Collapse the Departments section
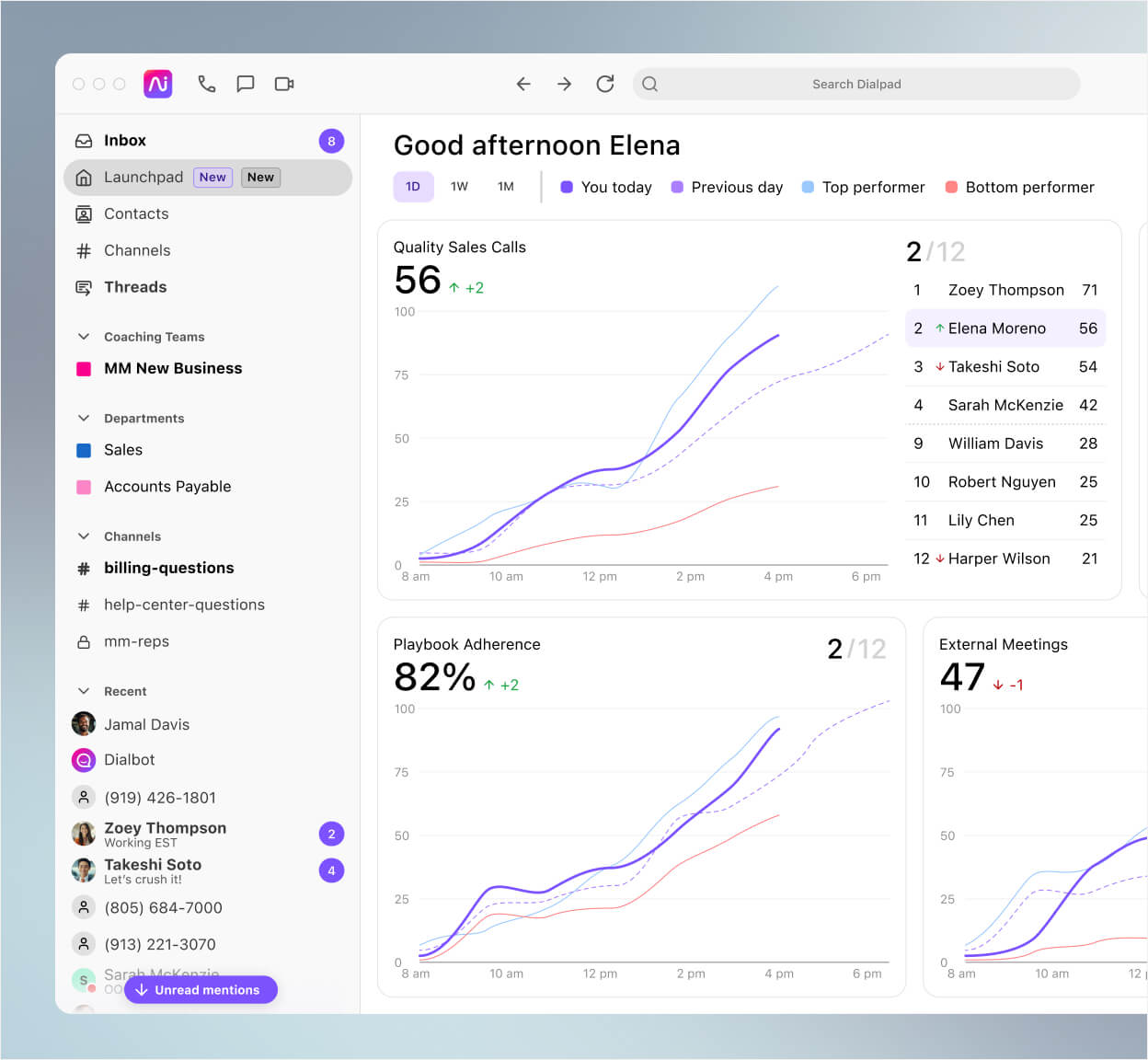The height and width of the screenshot is (1060, 1148). tap(84, 418)
